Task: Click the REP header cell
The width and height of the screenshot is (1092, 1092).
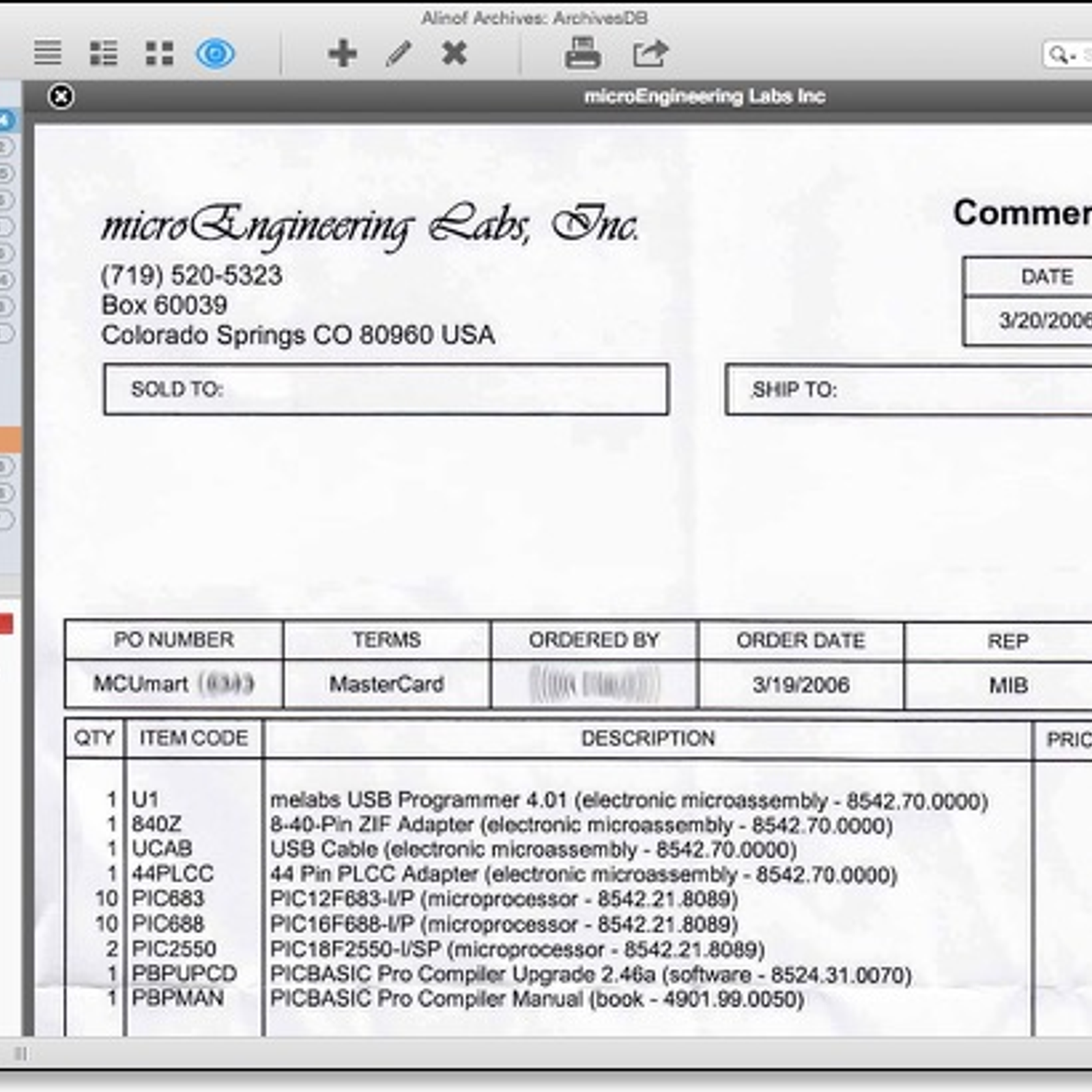Action: coord(998,641)
